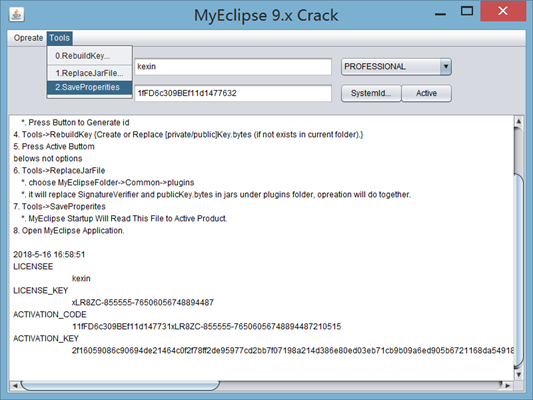This screenshot has height=400, width=533.
Task: Click horizontal scrollbar right arrow
Action: (508, 385)
